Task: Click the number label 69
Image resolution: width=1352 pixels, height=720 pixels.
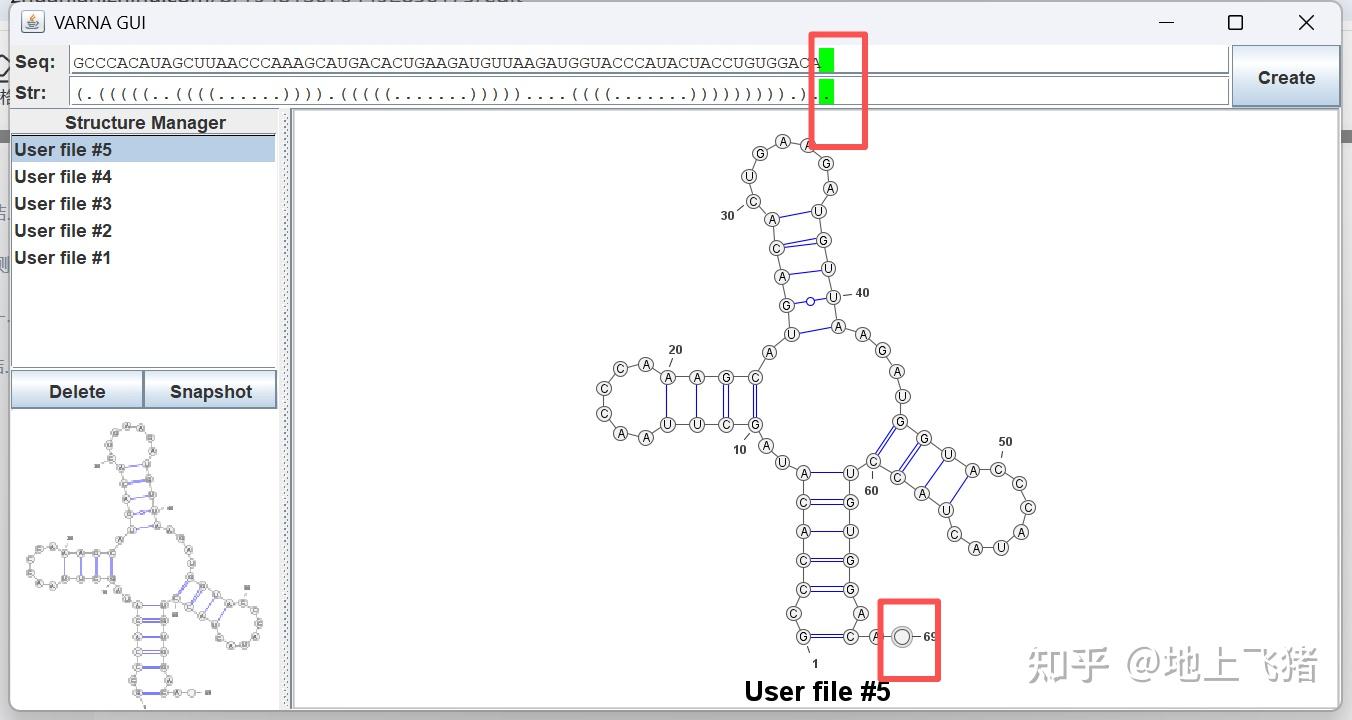Action: pos(930,637)
